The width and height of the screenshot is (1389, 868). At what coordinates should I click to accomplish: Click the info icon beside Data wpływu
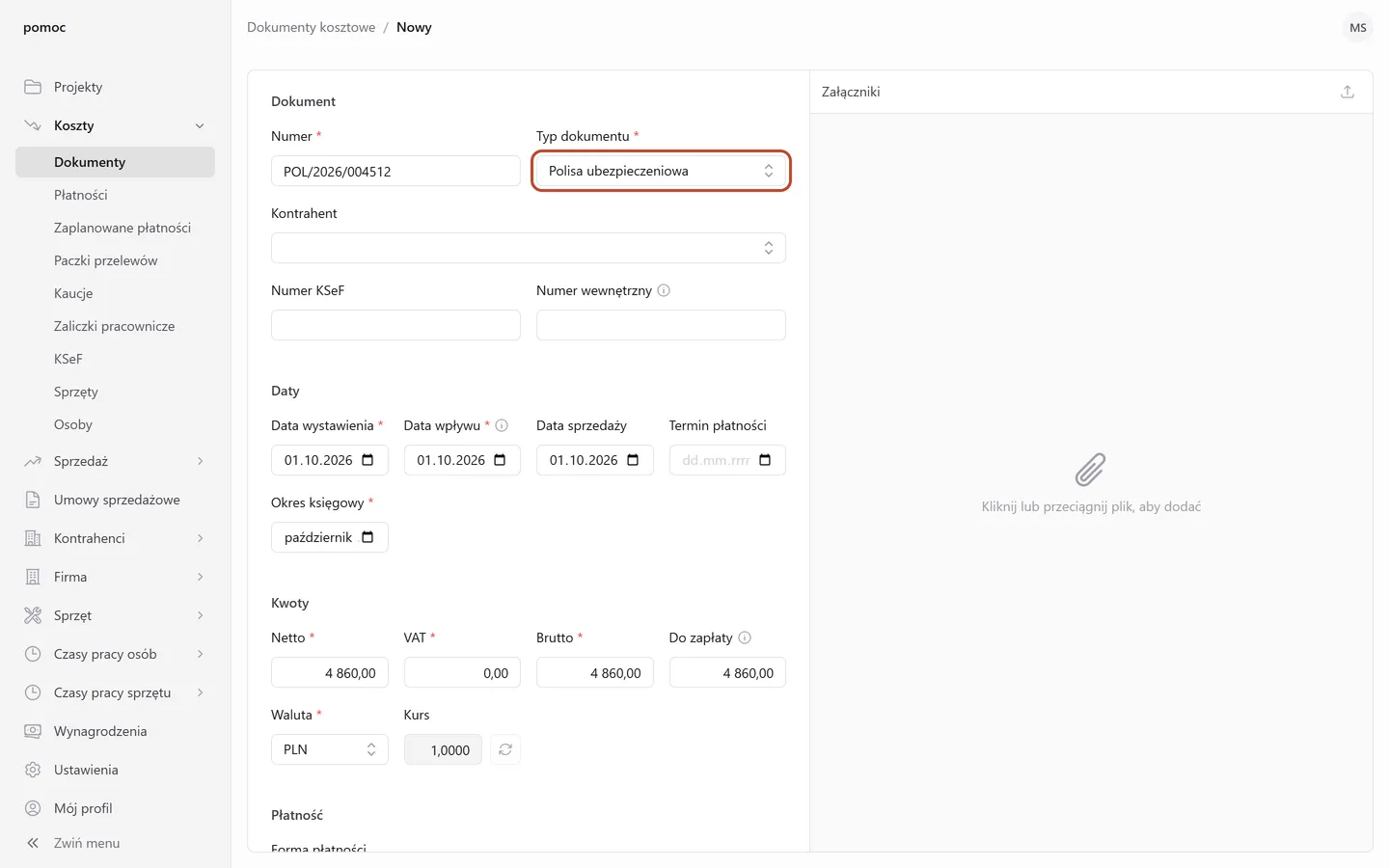click(x=502, y=425)
